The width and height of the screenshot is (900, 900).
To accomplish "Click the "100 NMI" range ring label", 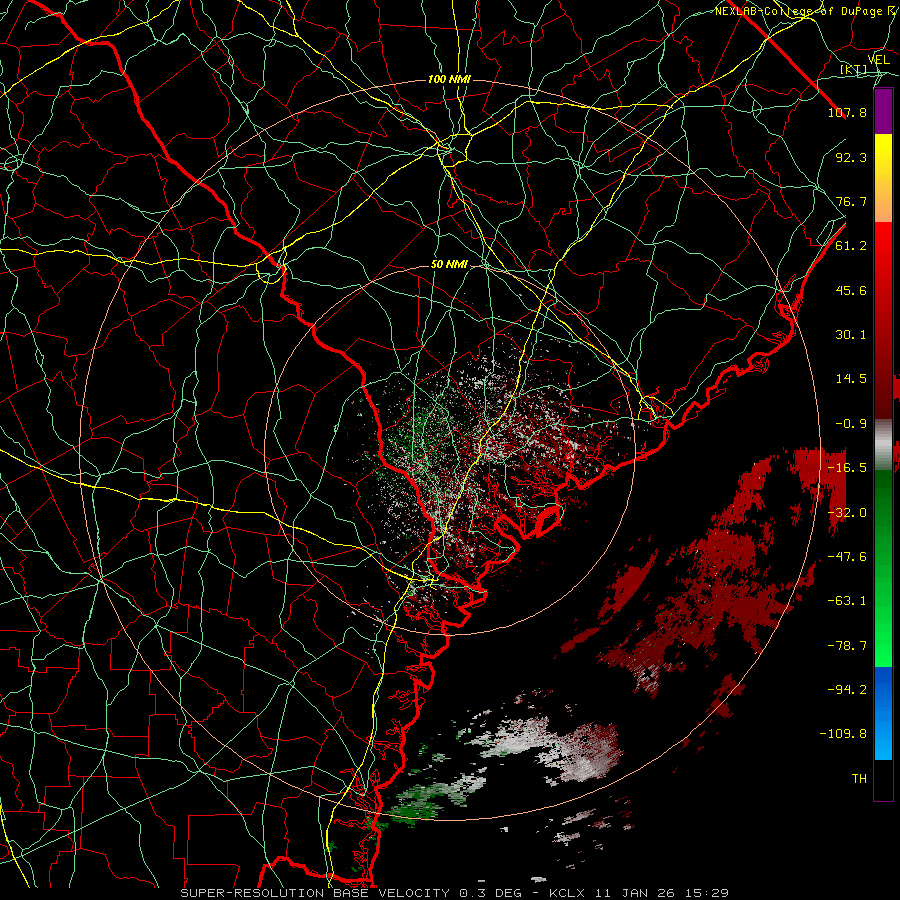I will tap(449, 79).
